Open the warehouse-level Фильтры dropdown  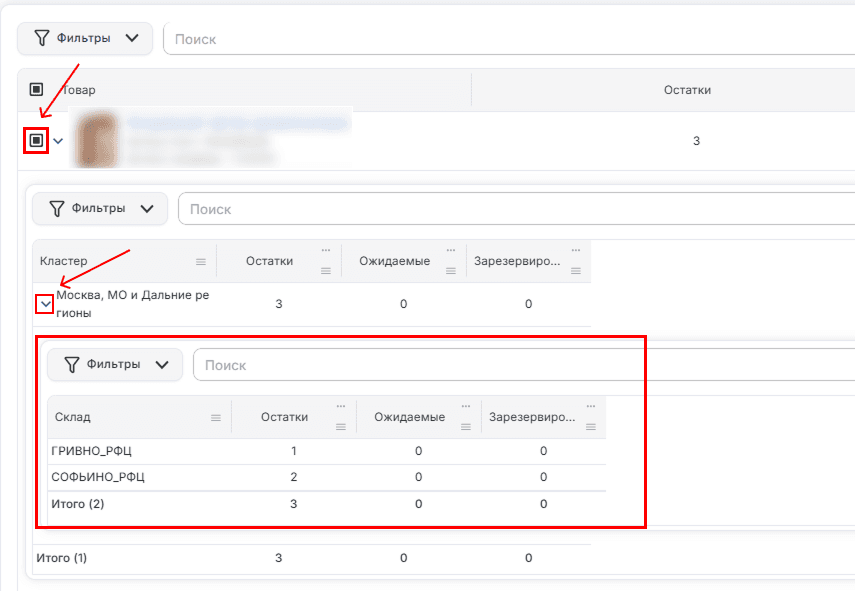pos(115,364)
